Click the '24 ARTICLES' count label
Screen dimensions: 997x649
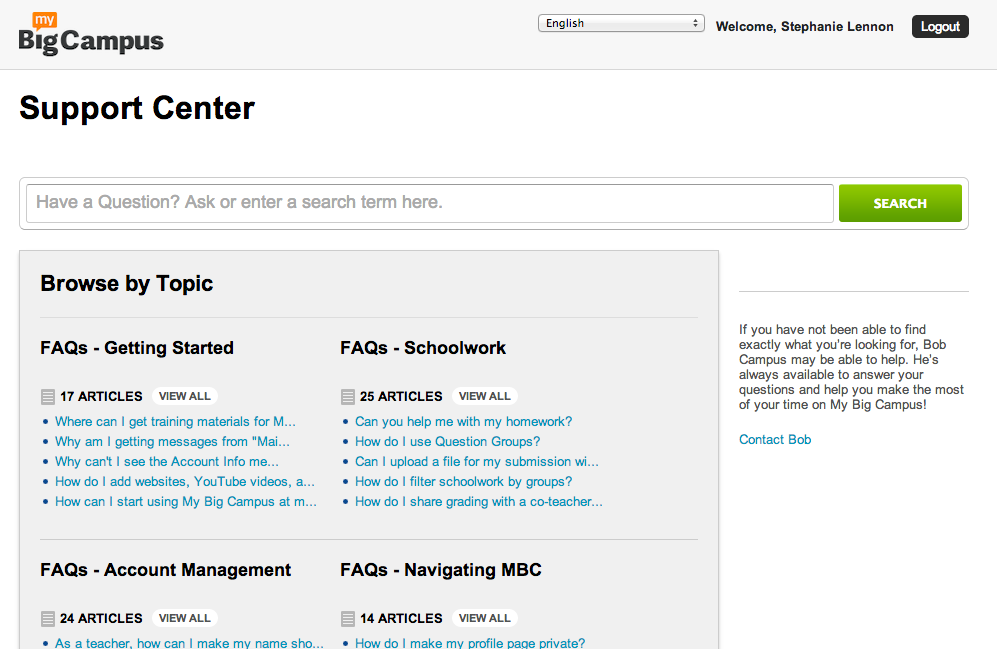point(101,618)
